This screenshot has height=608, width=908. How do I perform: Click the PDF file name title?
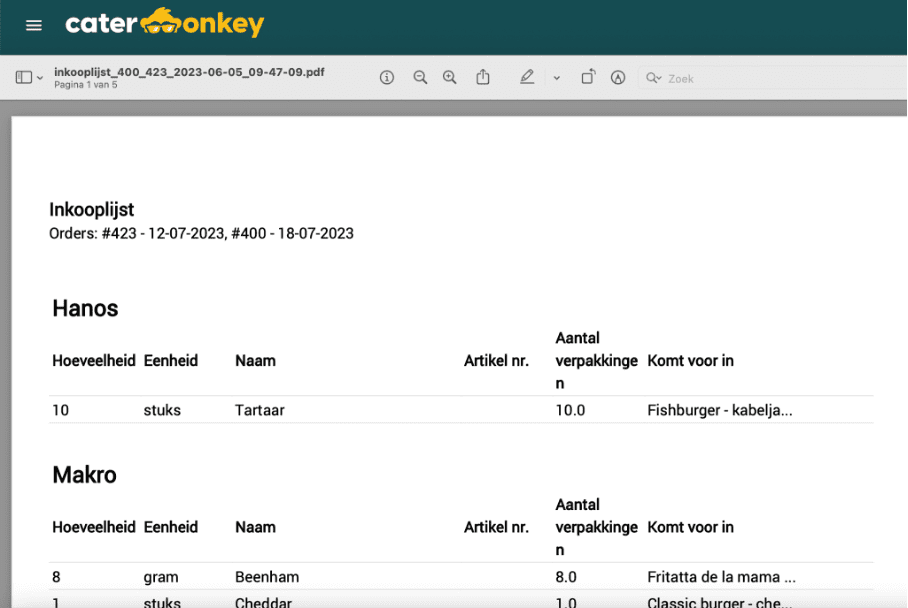click(189, 72)
